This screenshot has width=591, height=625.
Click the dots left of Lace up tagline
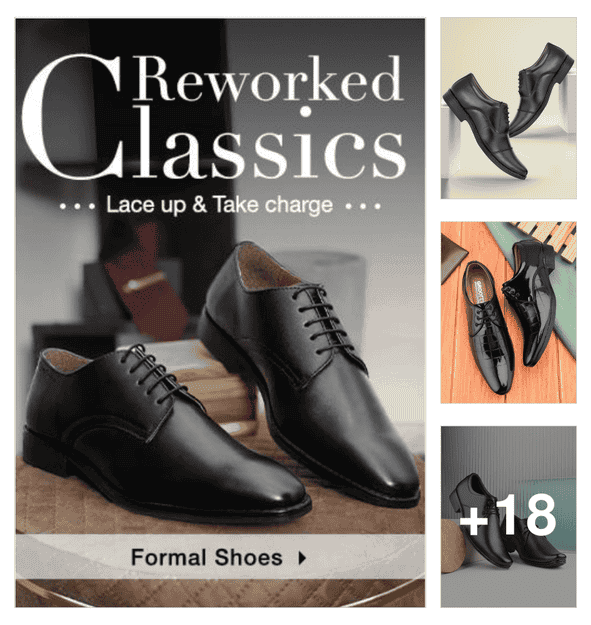tap(77, 206)
